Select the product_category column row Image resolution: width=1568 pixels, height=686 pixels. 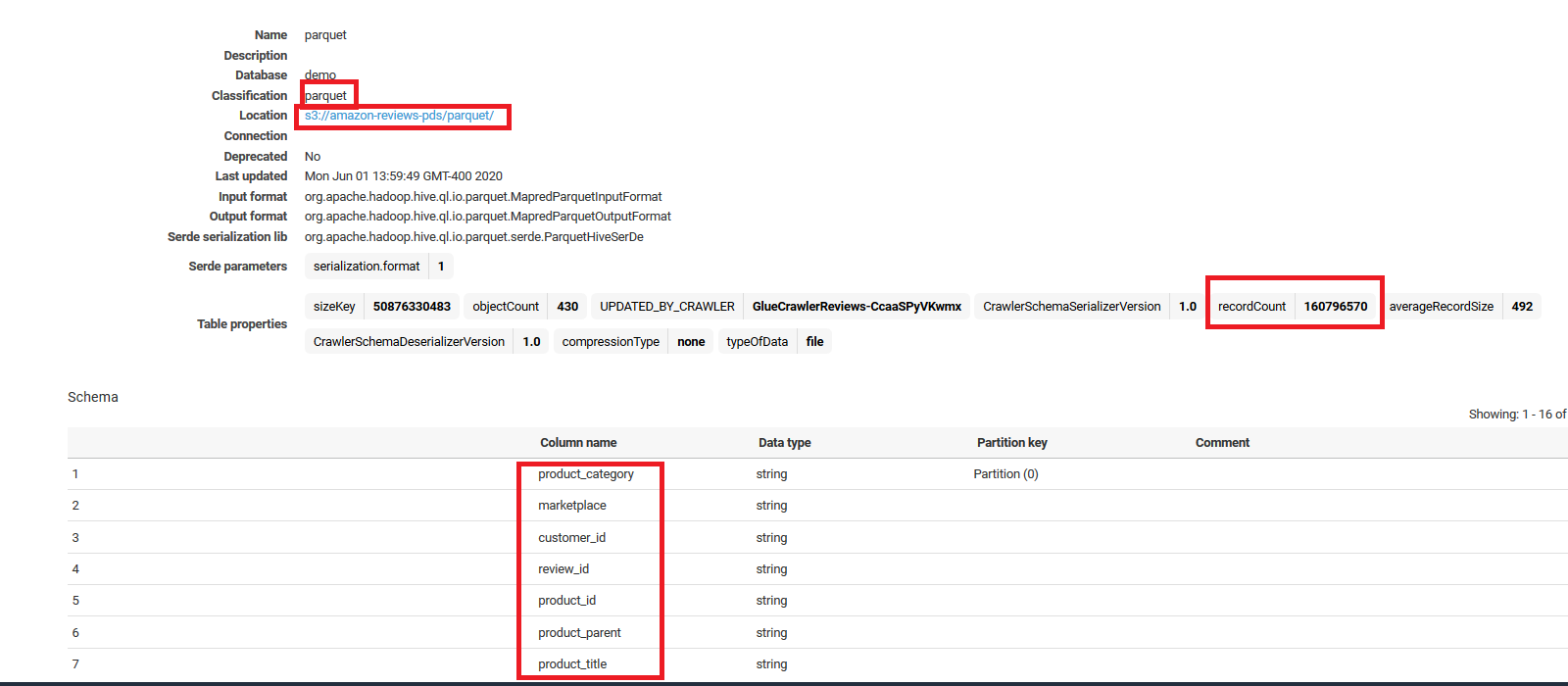tap(585, 474)
